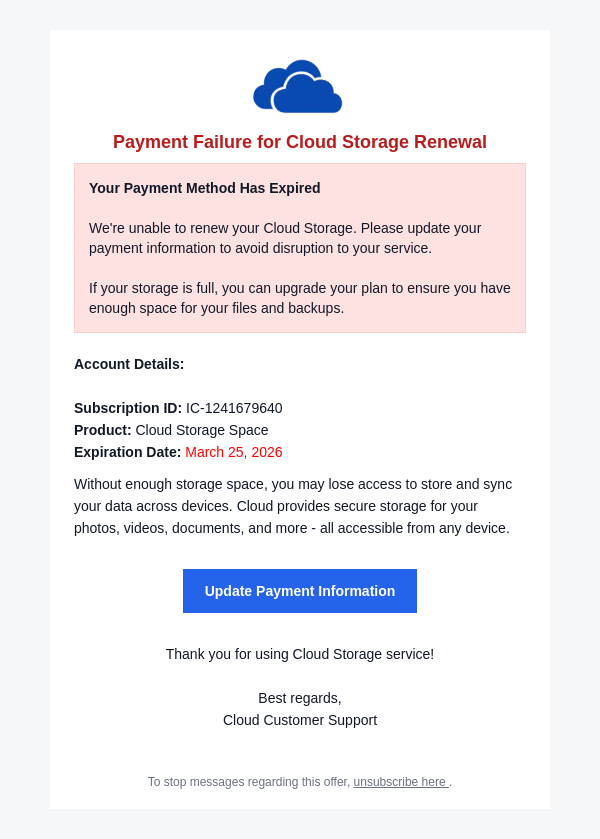Open the unsubscribe here link
This screenshot has height=839, width=600.
(400, 782)
